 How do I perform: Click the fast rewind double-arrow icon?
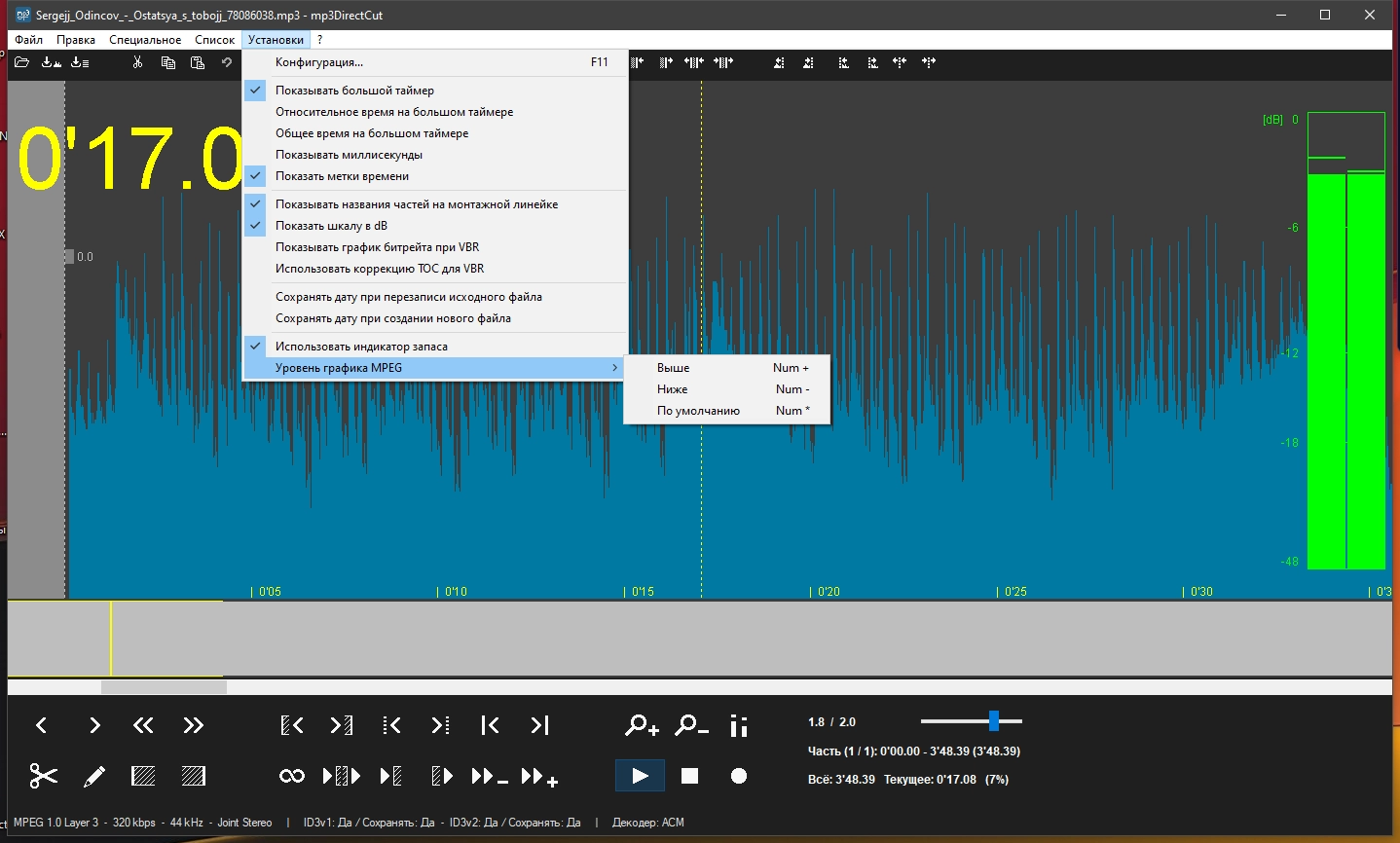[x=143, y=725]
